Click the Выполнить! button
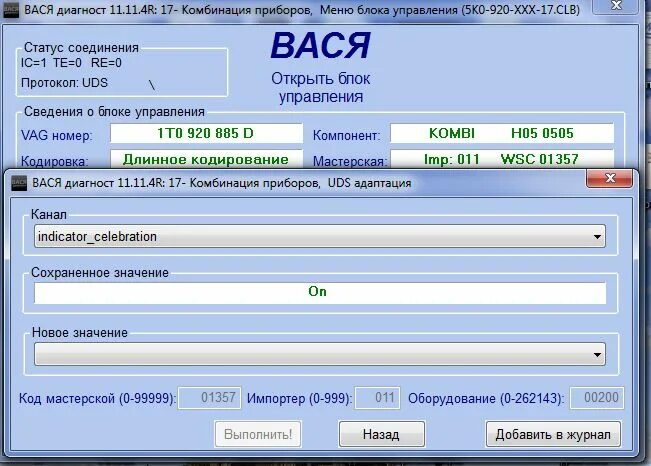 pos(258,434)
